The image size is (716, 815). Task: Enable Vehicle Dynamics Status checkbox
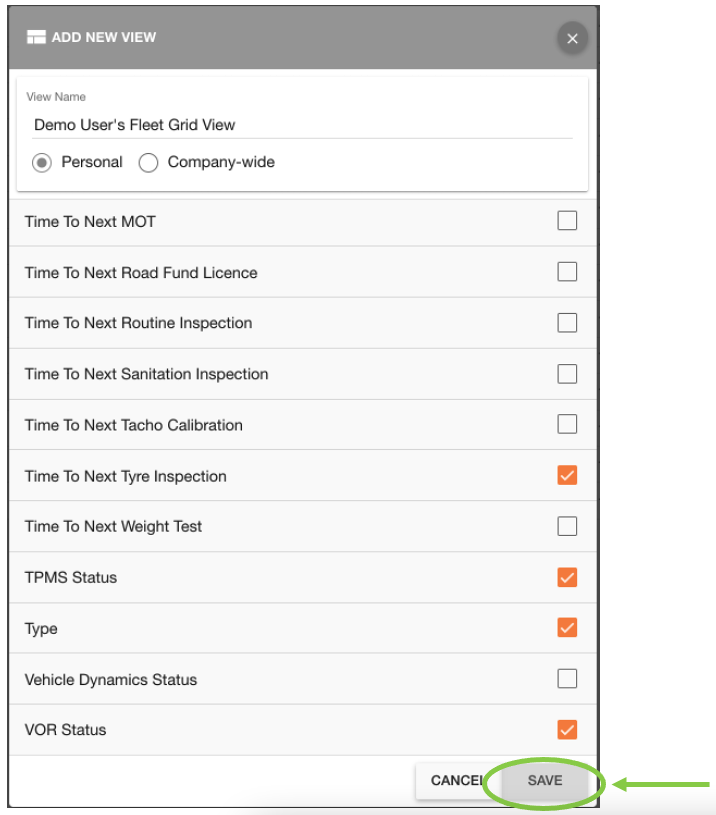click(567, 679)
